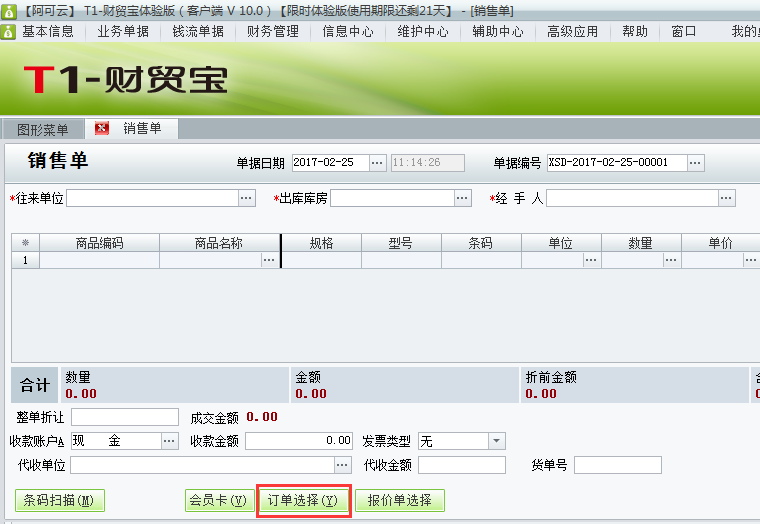760x524 pixels.
Task: Click the 条码扫描(M) button
Action: click(x=60, y=500)
